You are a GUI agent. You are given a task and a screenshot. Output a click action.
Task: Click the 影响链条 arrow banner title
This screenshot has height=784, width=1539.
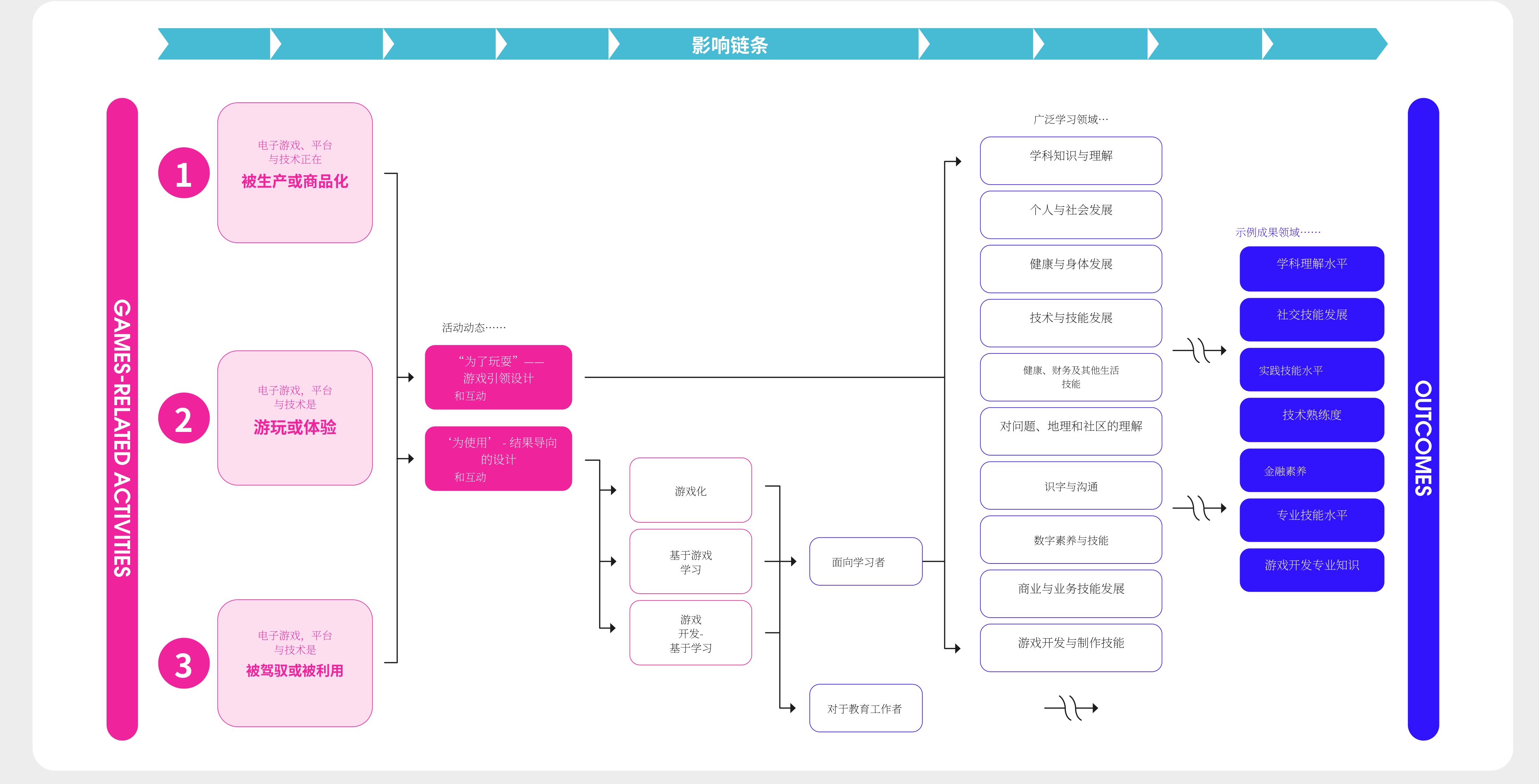(730, 45)
